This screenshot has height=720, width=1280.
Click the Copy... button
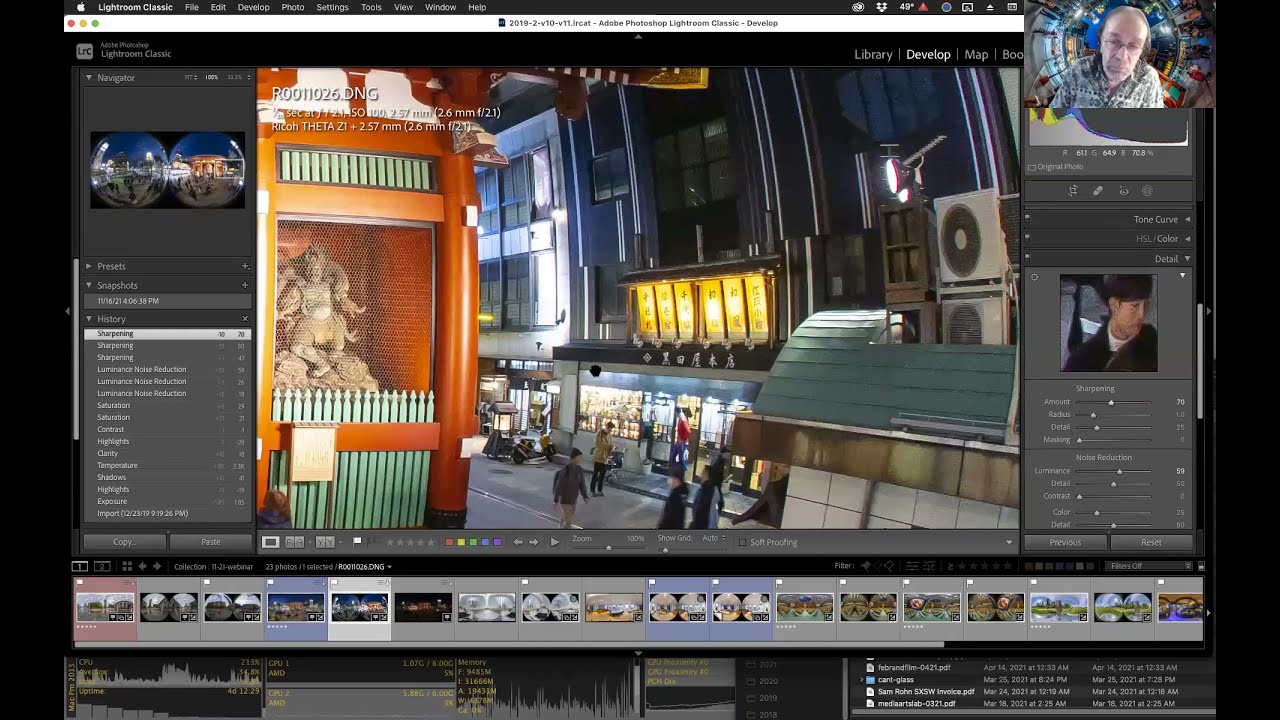(x=124, y=542)
